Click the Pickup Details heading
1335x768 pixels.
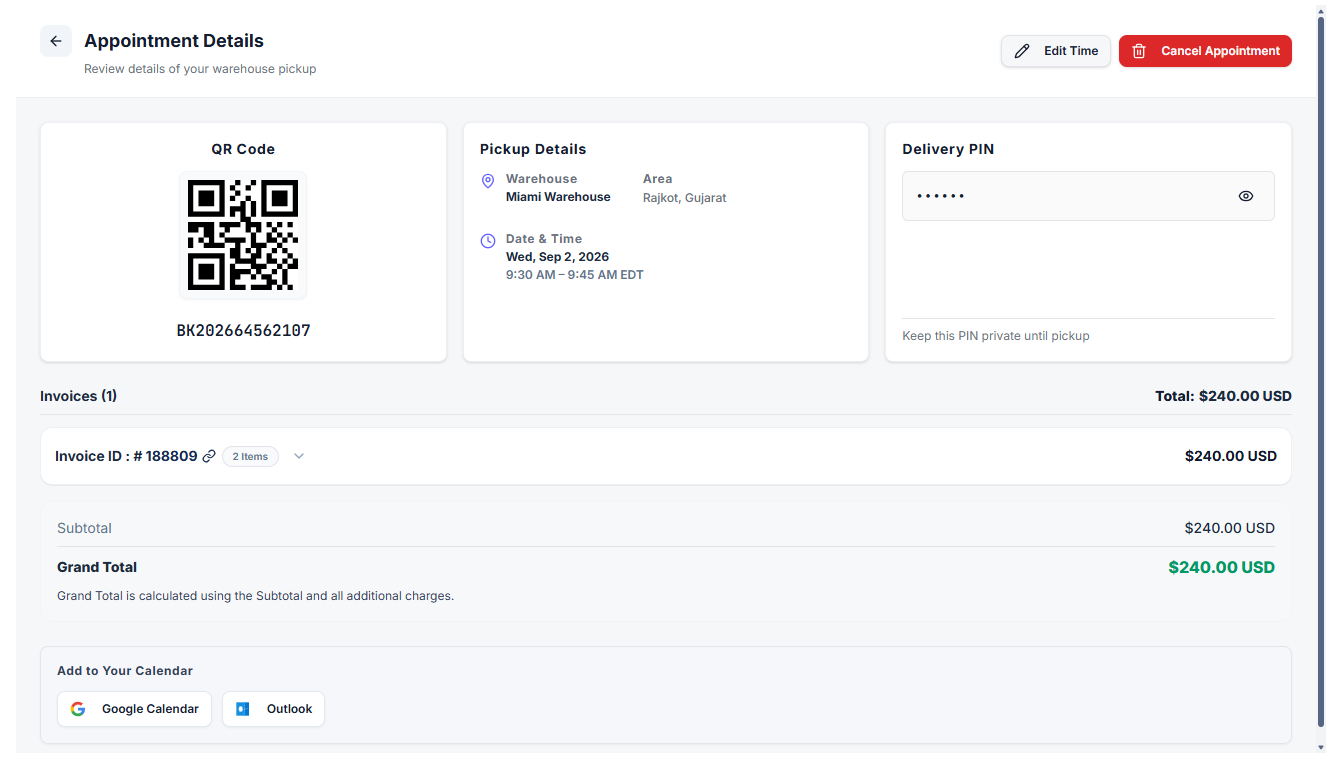click(533, 149)
